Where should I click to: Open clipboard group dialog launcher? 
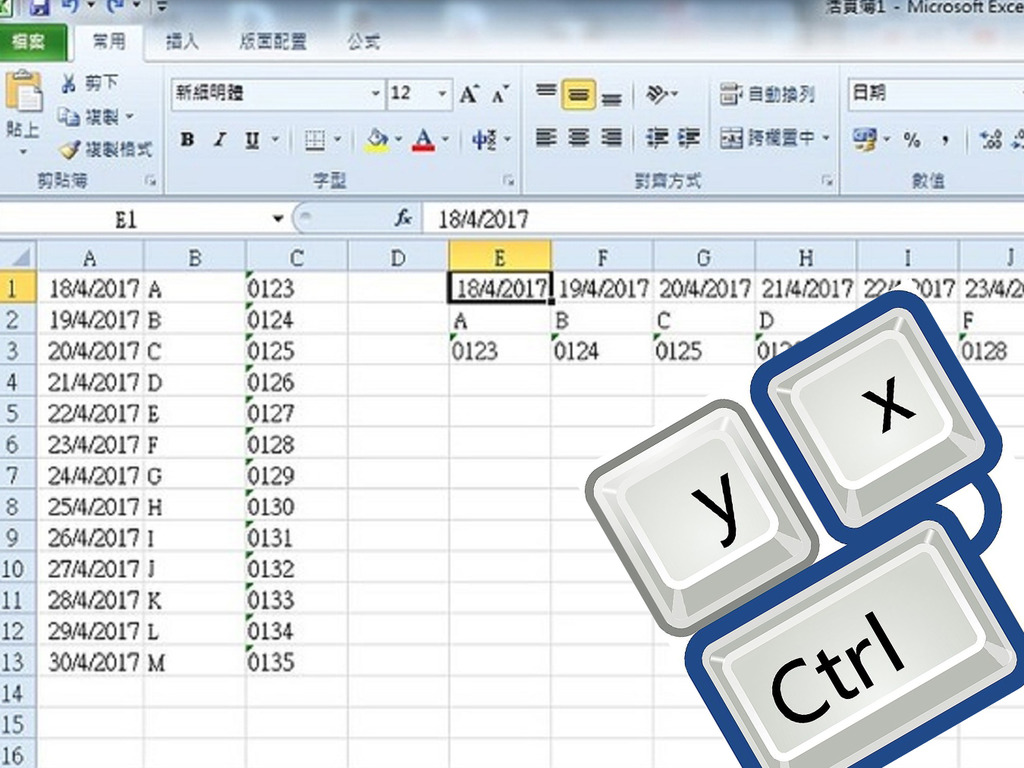click(151, 181)
